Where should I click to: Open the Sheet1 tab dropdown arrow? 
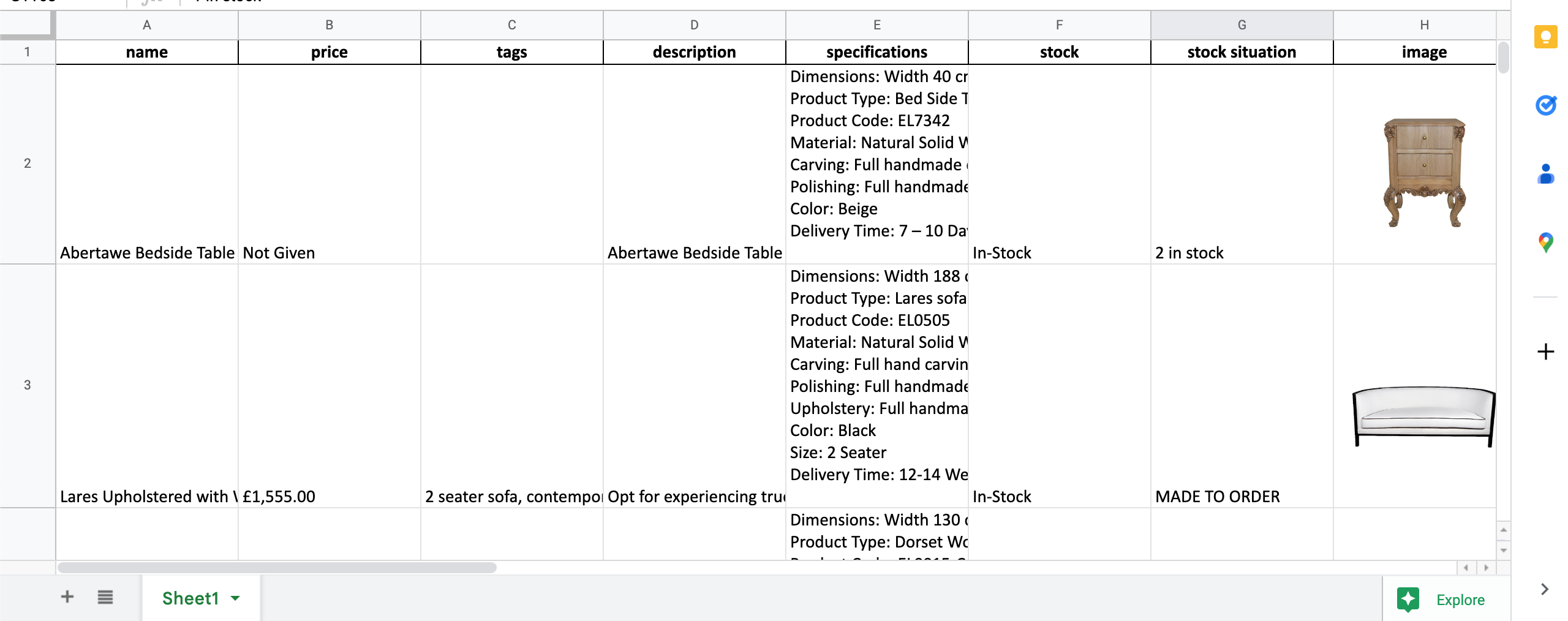tap(235, 598)
